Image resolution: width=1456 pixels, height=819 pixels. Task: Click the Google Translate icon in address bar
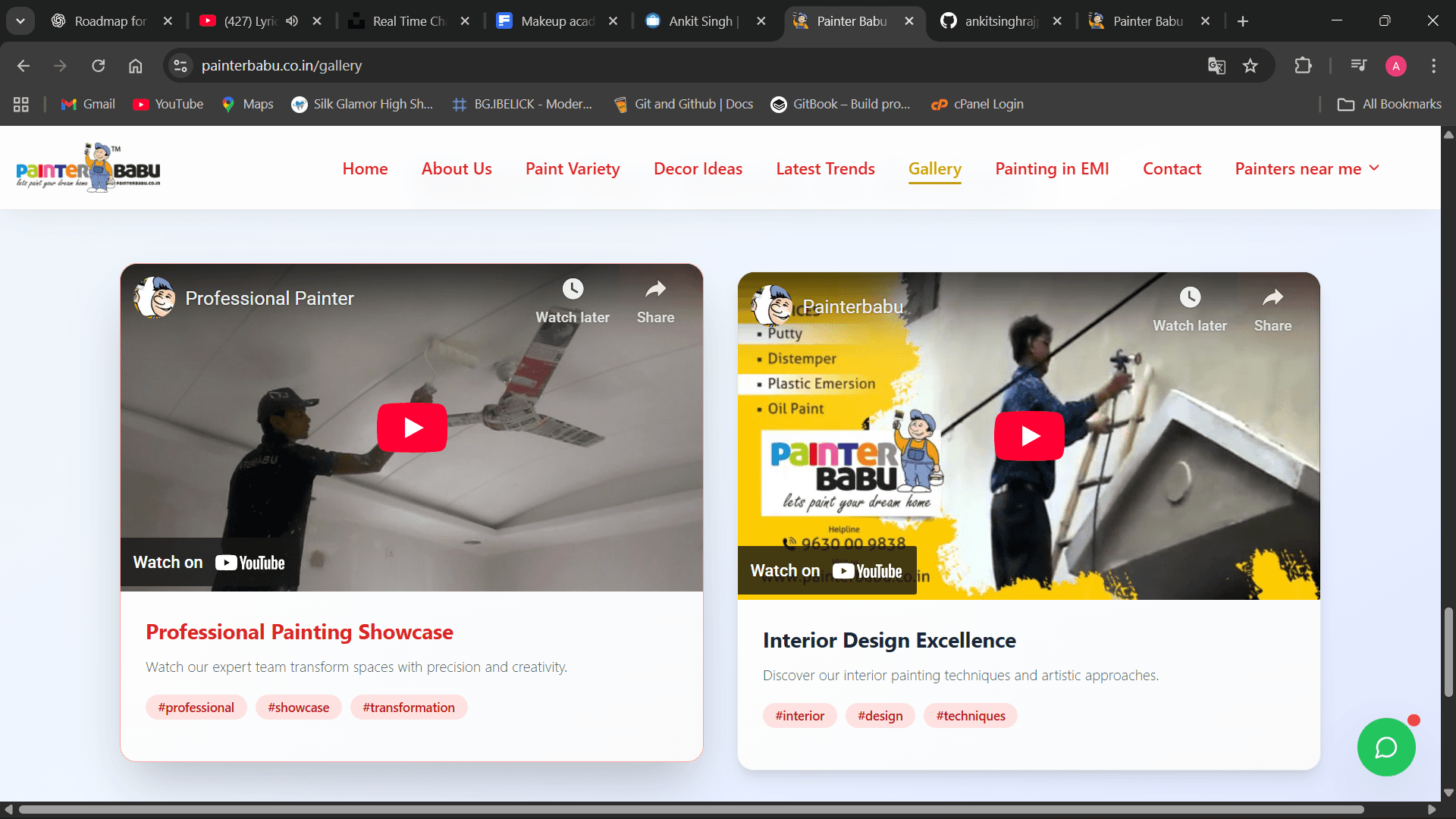coord(1216,66)
